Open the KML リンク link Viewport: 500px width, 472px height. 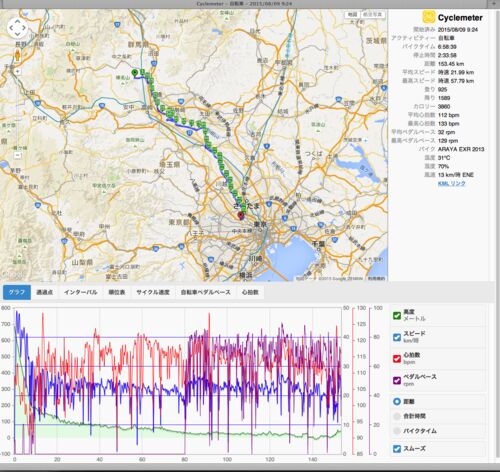[x=451, y=183]
